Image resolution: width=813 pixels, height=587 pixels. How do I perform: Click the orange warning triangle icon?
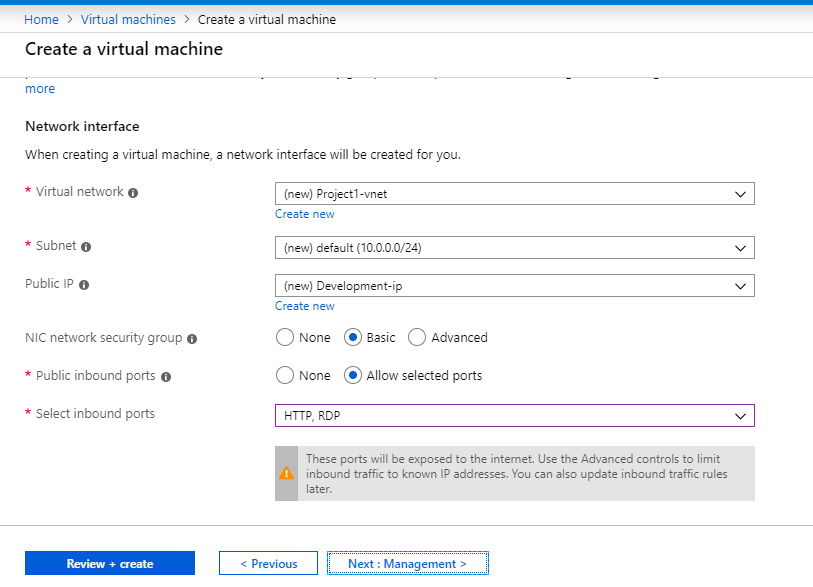coord(286,473)
